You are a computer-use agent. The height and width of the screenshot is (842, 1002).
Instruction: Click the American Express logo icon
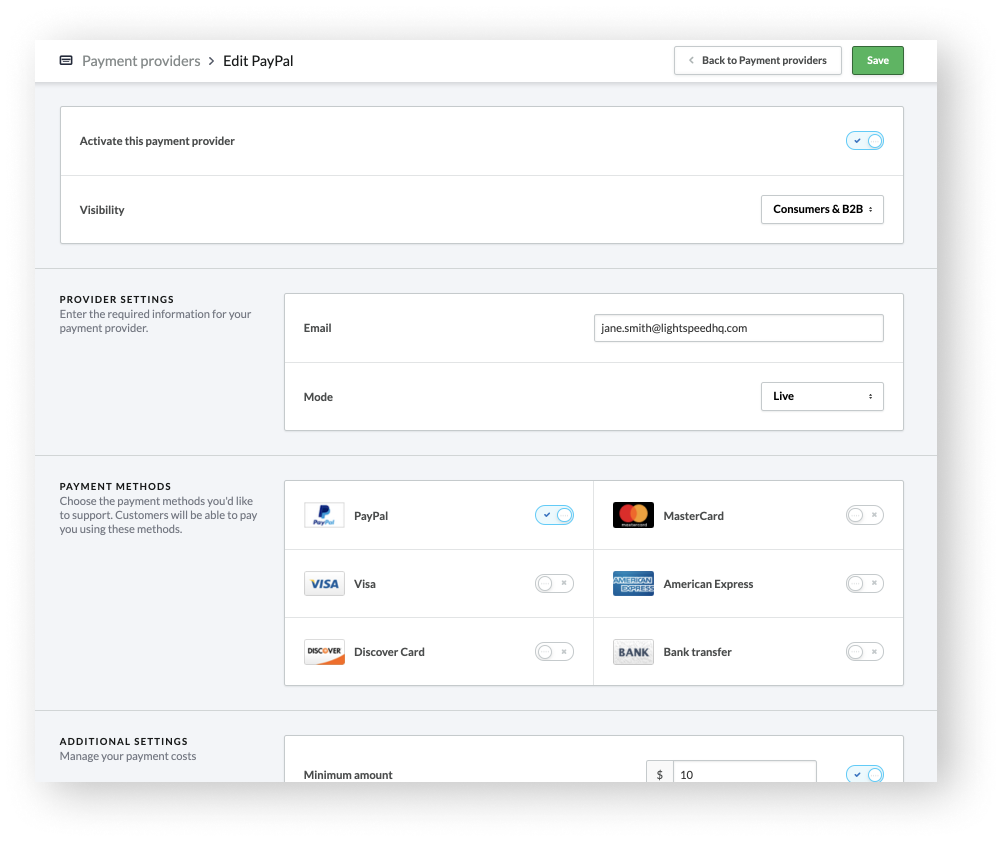click(x=633, y=584)
